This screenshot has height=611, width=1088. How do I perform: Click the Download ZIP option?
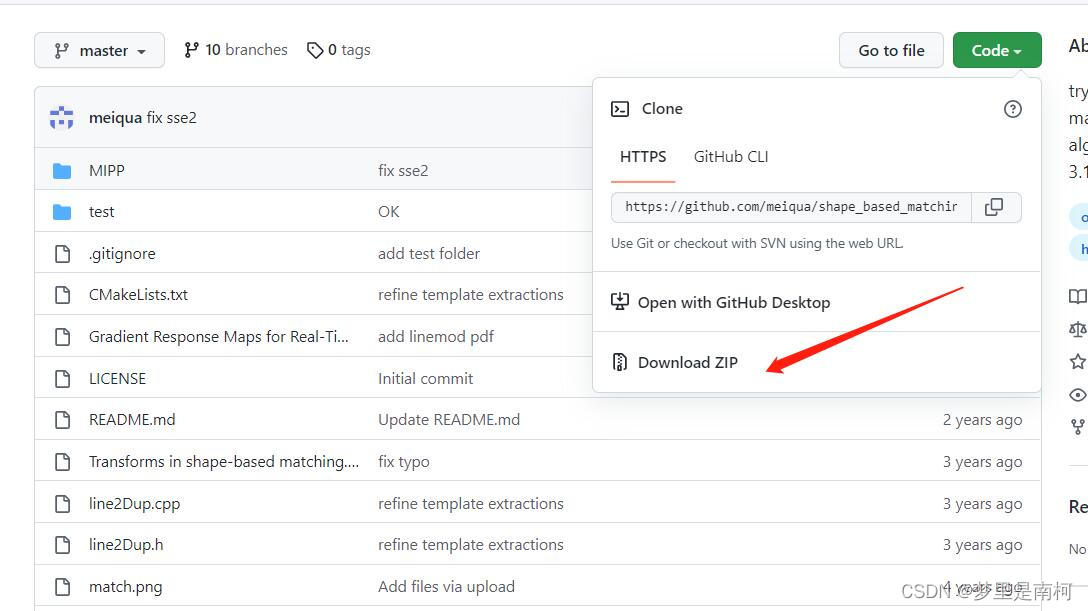tap(687, 362)
